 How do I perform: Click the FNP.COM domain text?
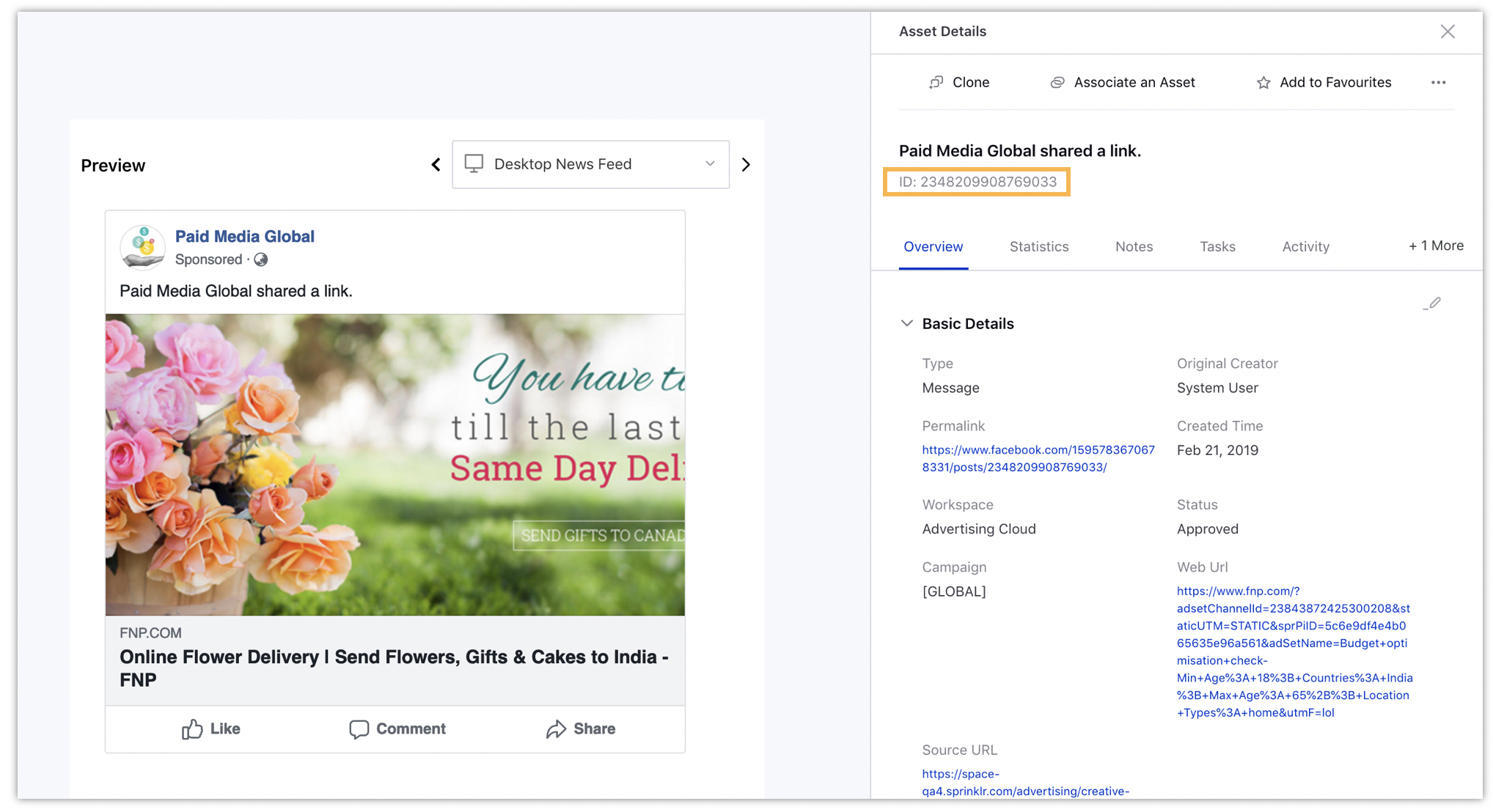[x=150, y=632]
